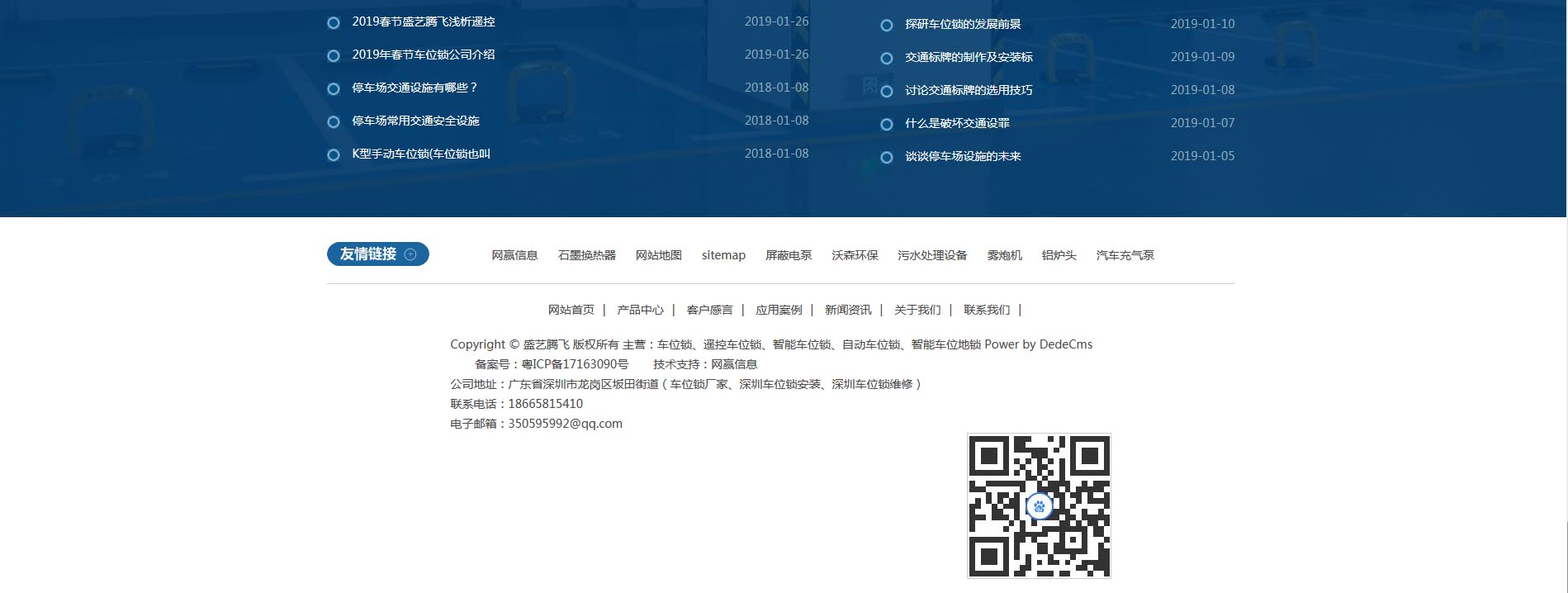View article 讨论交通标牌的选用技巧
The height and width of the screenshot is (593, 1568).
968,90
